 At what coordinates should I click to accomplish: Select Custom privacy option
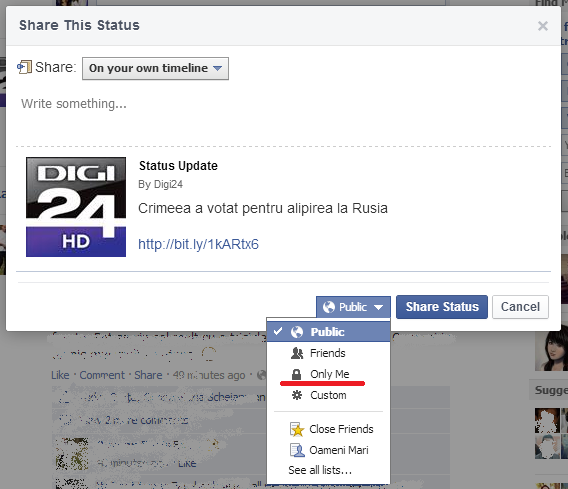click(329, 395)
